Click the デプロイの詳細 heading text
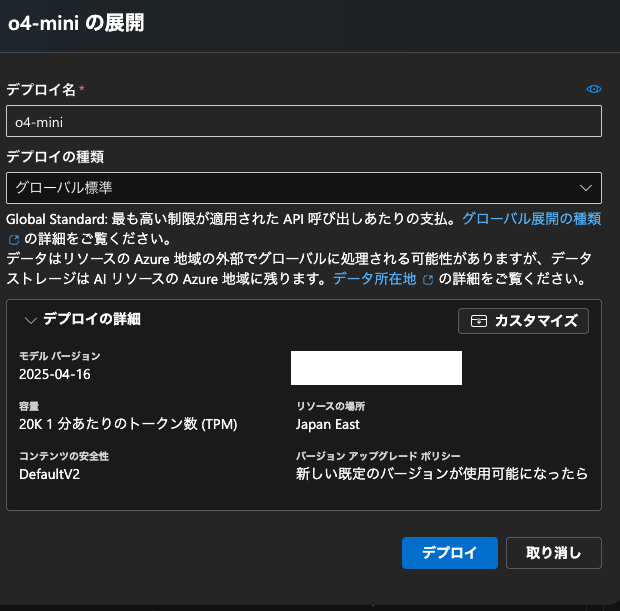This screenshot has width=620, height=611. pos(92,319)
